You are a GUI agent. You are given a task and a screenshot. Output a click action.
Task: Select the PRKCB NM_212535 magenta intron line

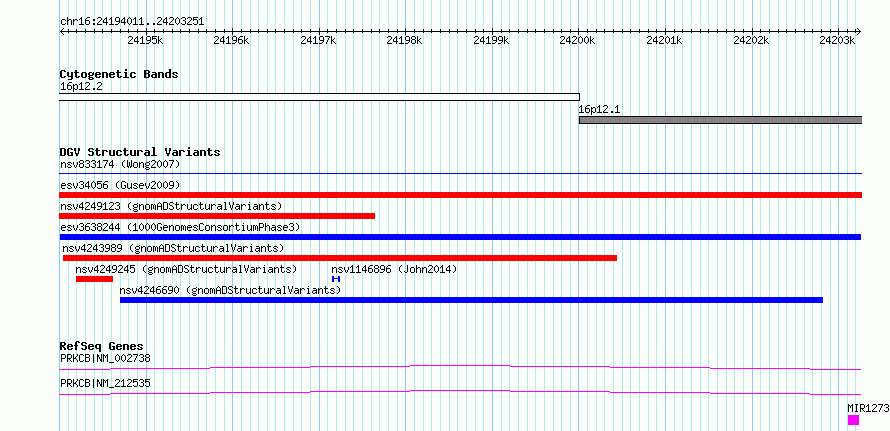[x=461, y=392]
